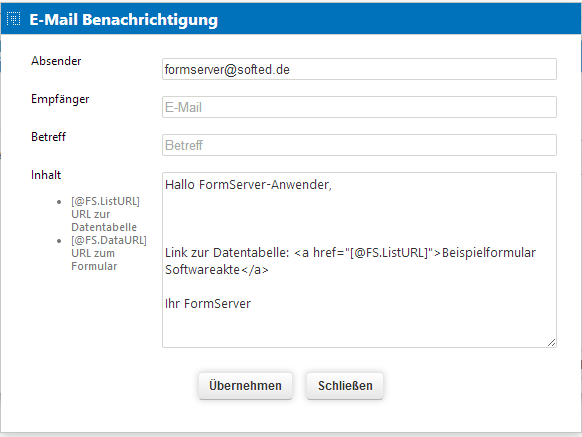Click inside the Inhalt message text area

tap(359, 260)
